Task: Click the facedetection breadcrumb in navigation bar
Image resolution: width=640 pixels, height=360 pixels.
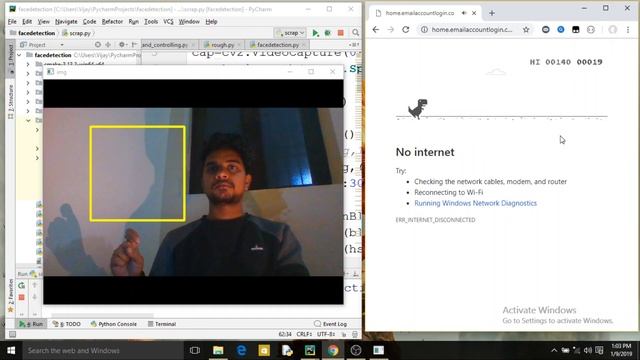Action: [x=32, y=33]
